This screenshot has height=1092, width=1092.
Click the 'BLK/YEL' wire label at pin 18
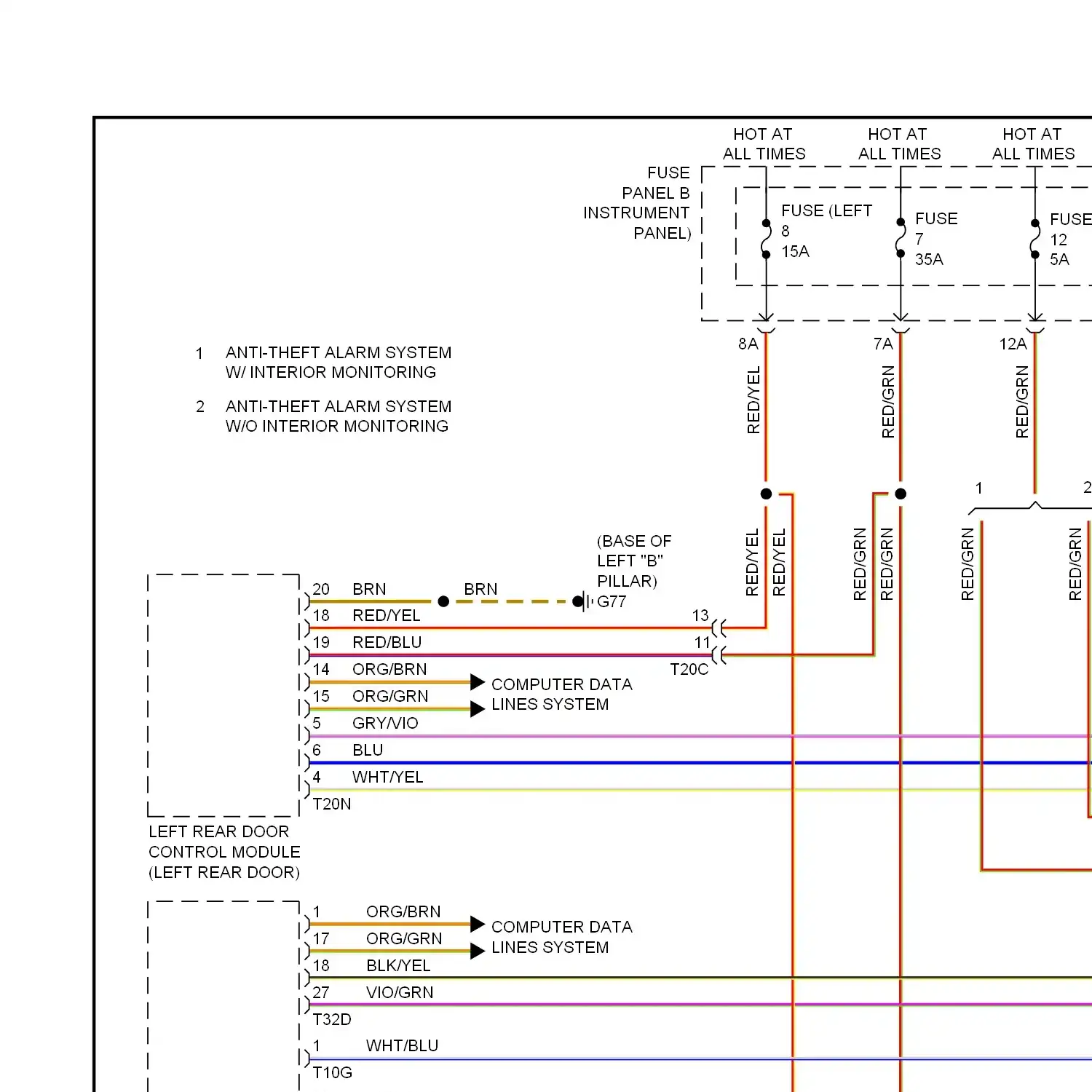tap(398, 965)
